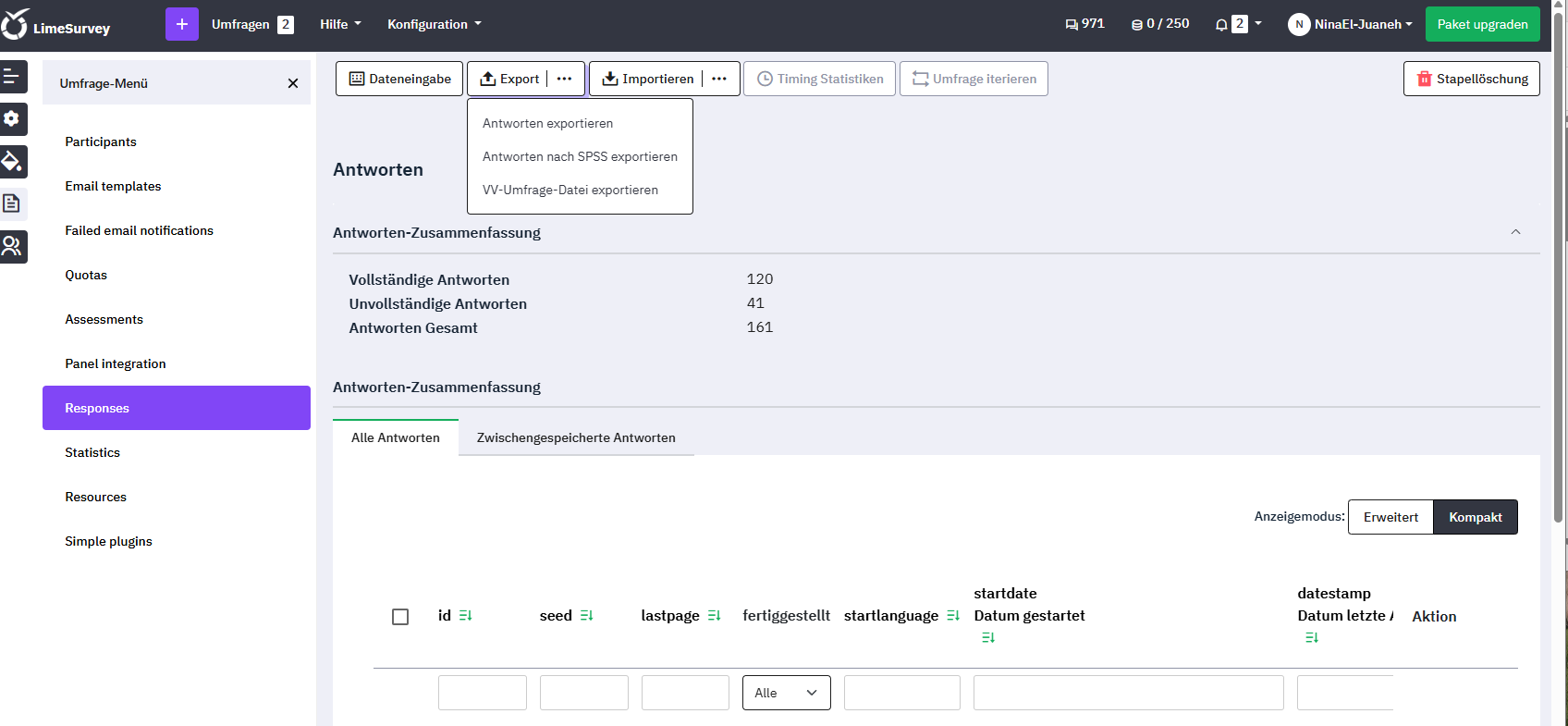Open the paint bucket theme sidebar icon
1568x726 pixels.
[x=13, y=162]
